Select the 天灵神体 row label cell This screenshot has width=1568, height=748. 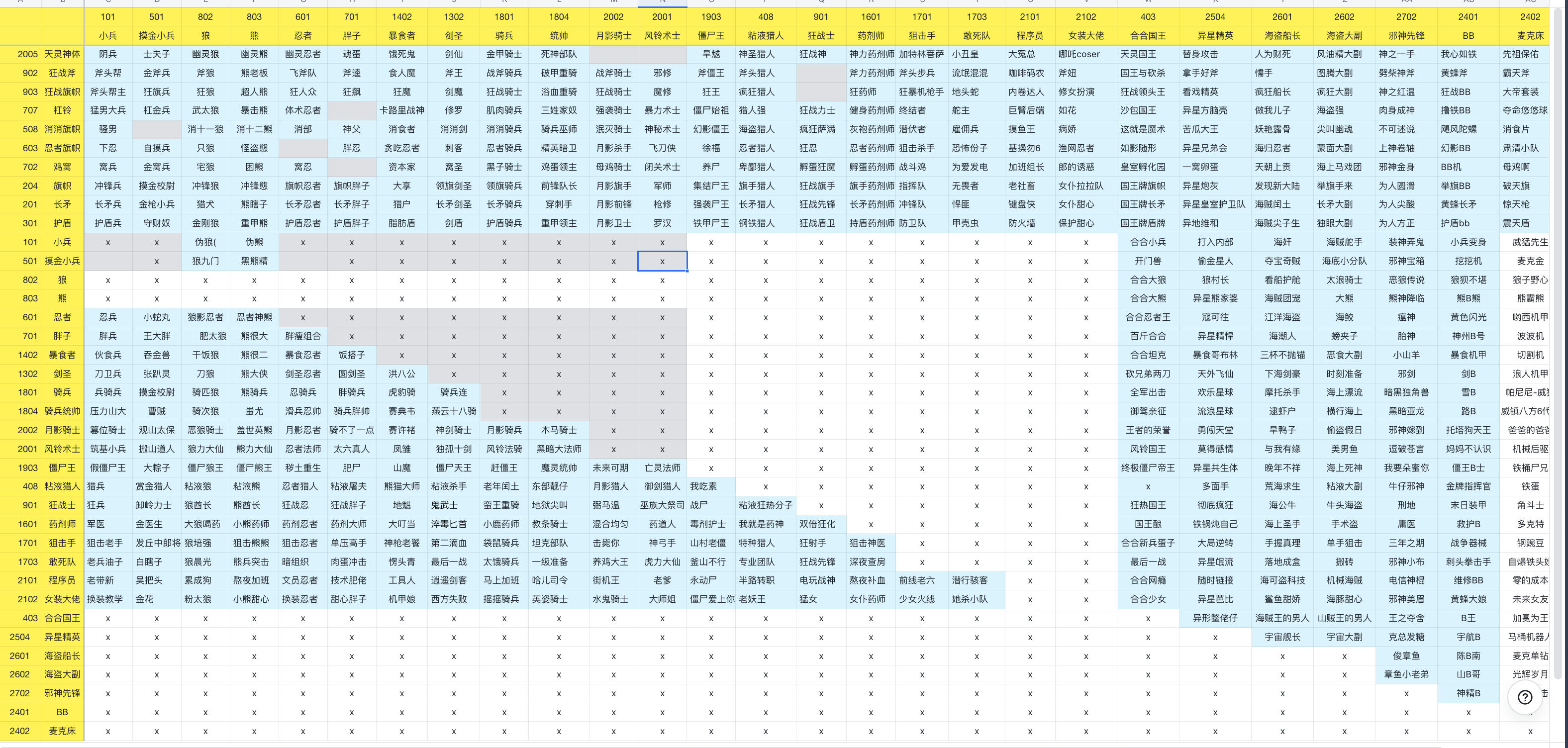62,54
